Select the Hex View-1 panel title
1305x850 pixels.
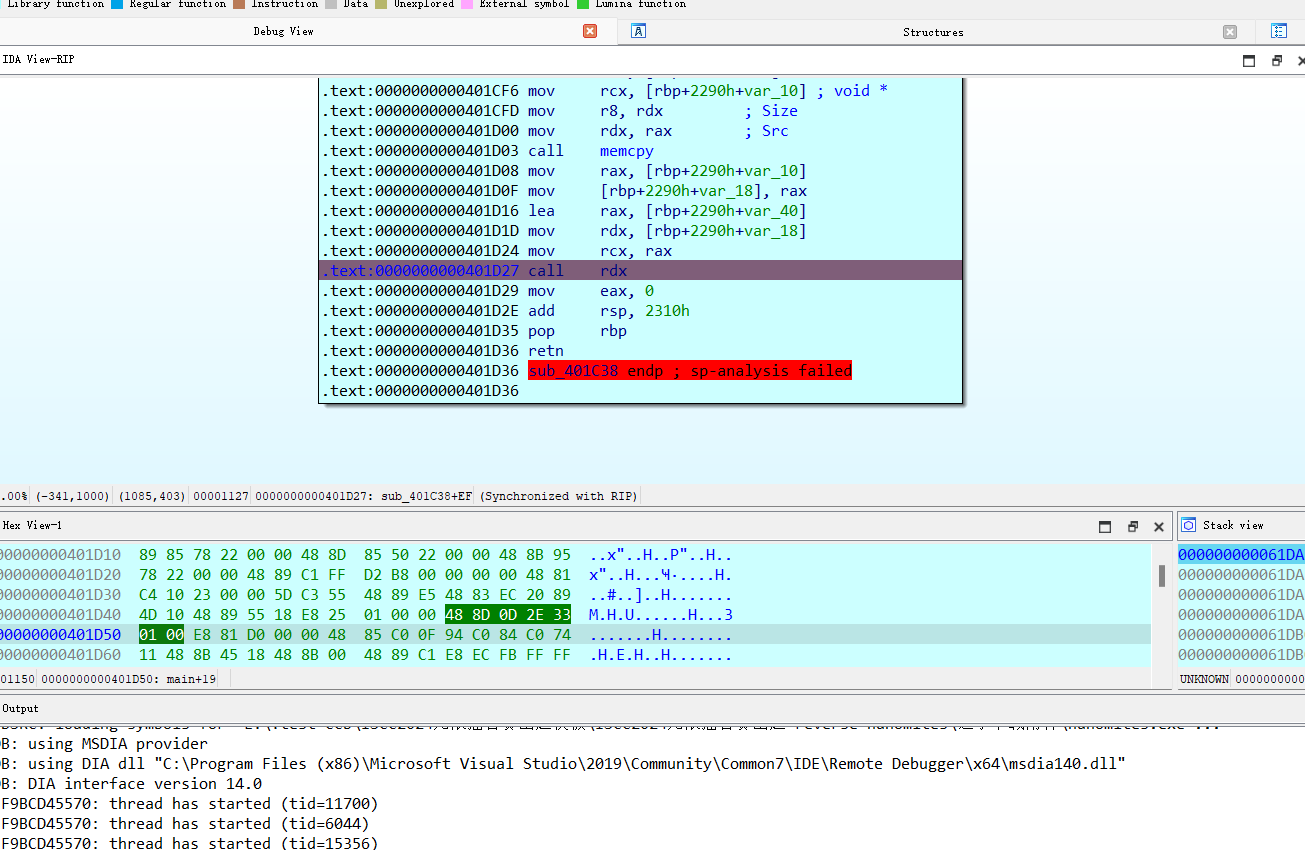32,526
